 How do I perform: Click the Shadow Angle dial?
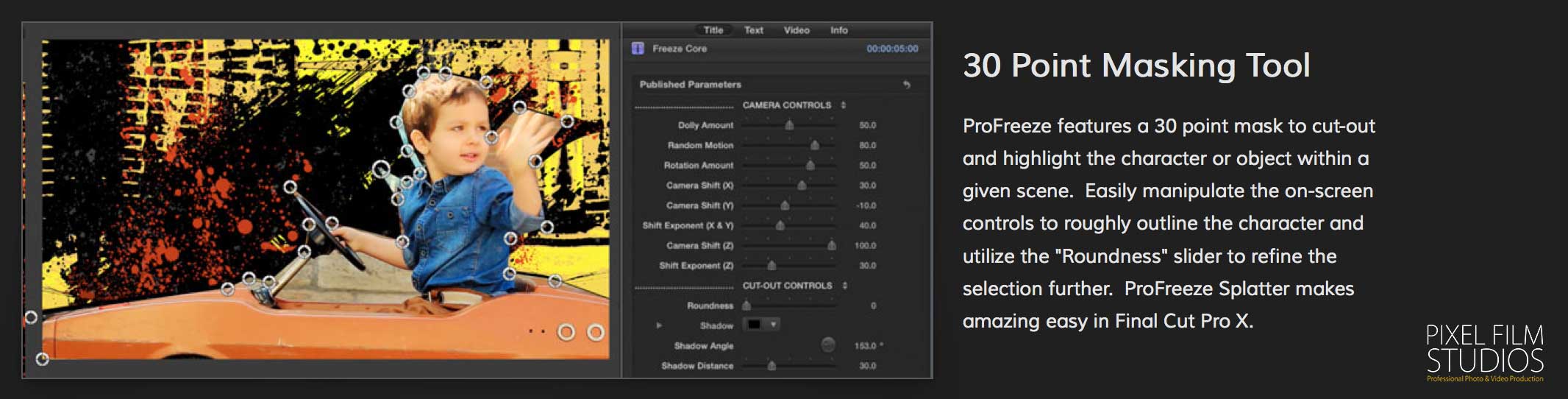click(x=828, y=345)
